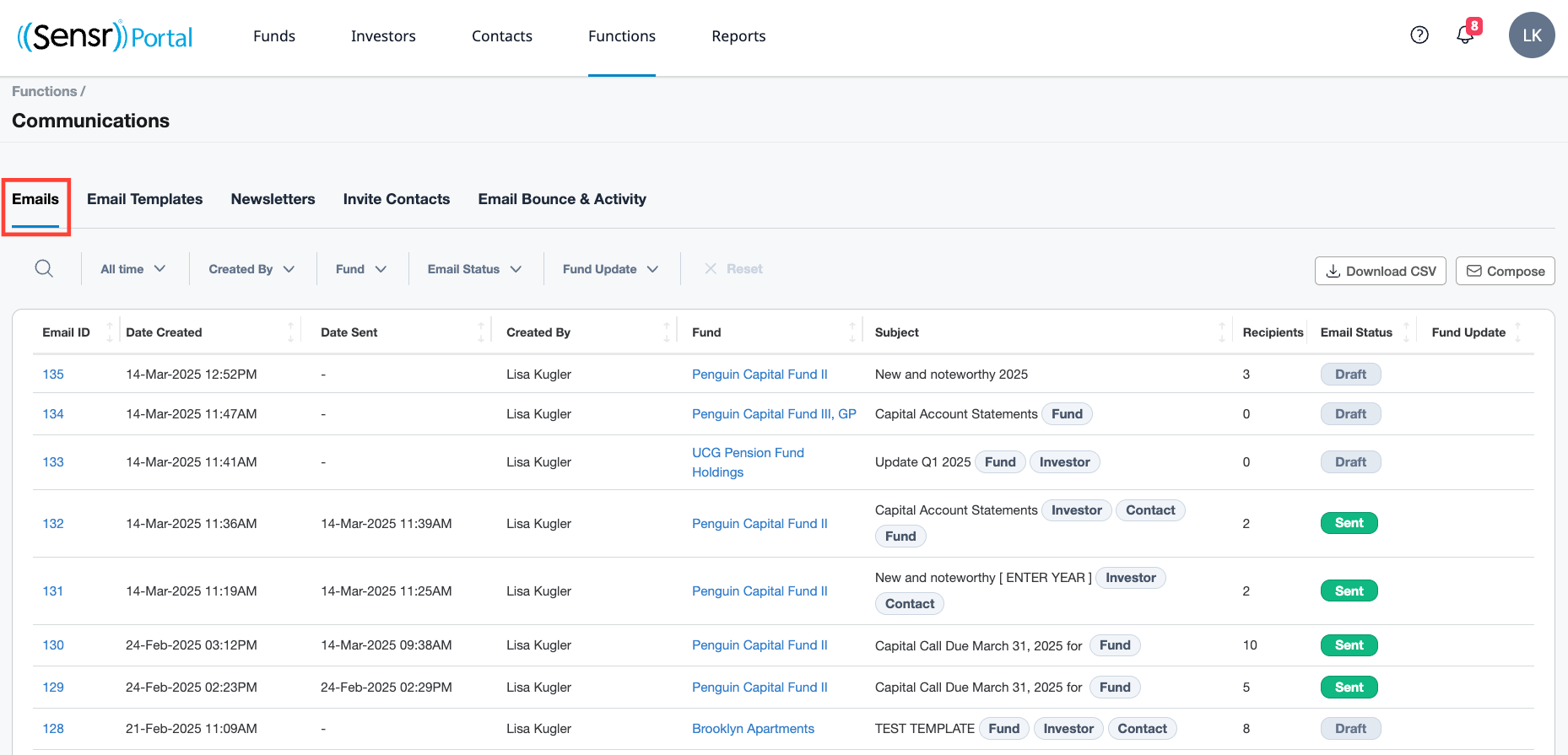
Task: Click the LK user avatar
Action: pyautogui.click(x=1531, y=35)
